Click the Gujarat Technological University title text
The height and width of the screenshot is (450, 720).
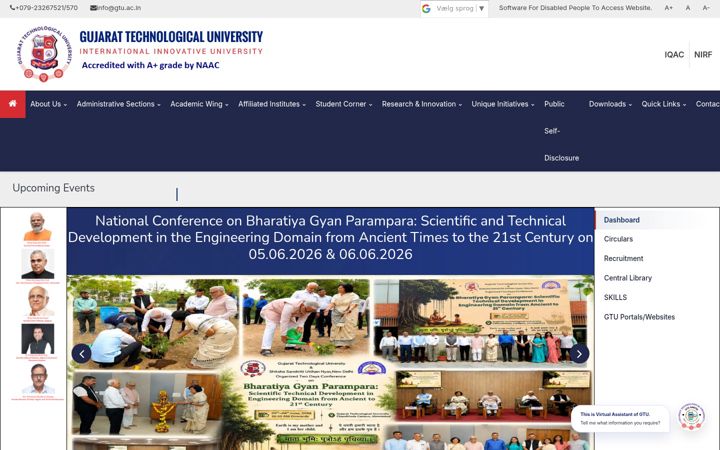pyautogui.click(x=171, y=37)
